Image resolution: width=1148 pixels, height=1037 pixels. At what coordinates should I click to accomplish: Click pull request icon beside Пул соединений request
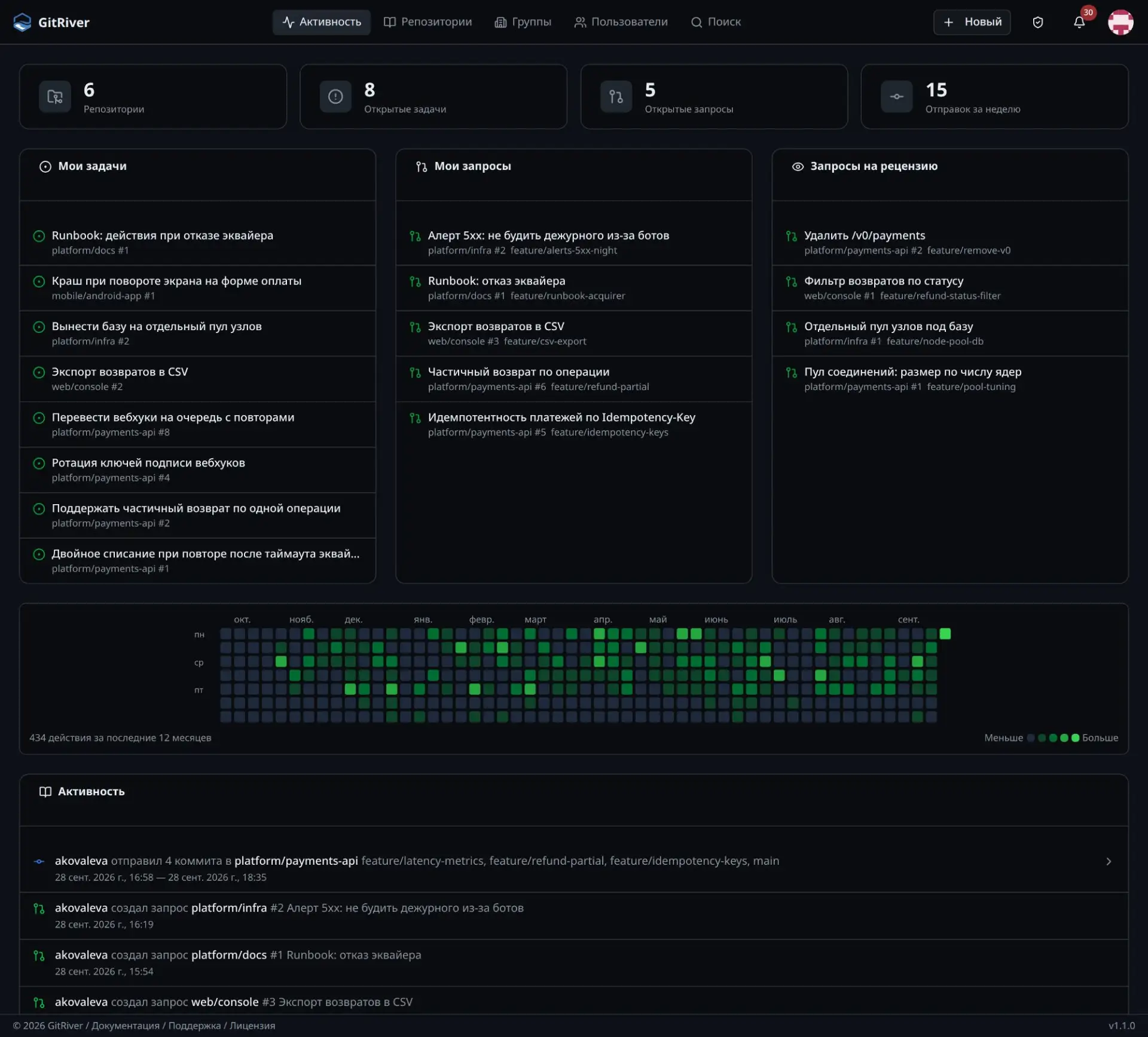pos(791,372)
